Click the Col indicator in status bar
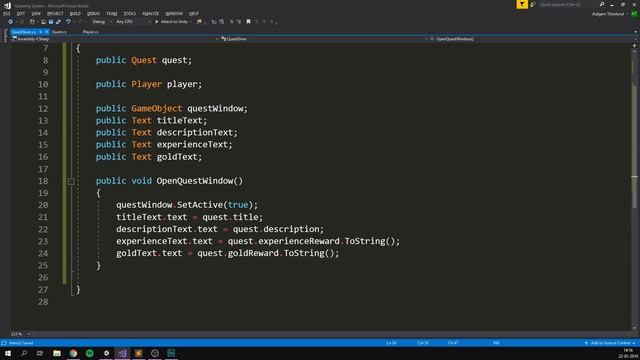The image size is (640, 360). tap(423, 343)
